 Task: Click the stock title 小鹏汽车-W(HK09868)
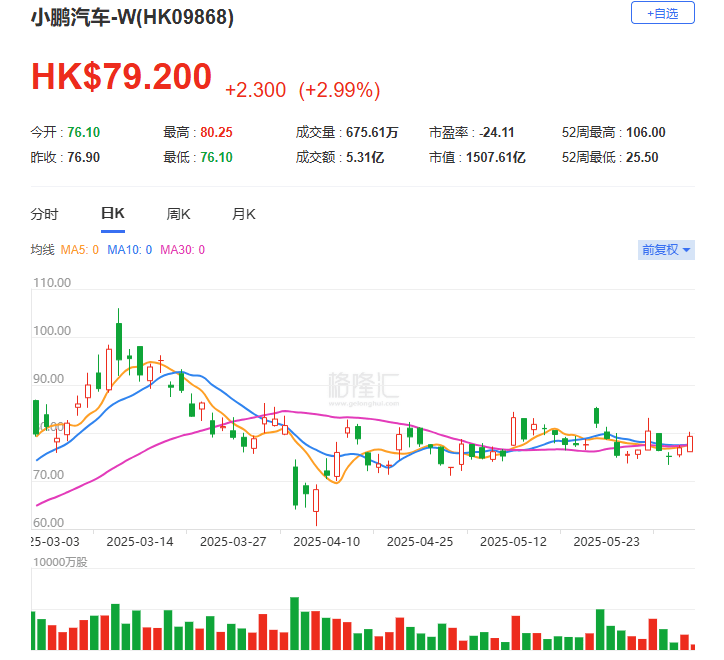pyautogui.click(x=133, y=18)
